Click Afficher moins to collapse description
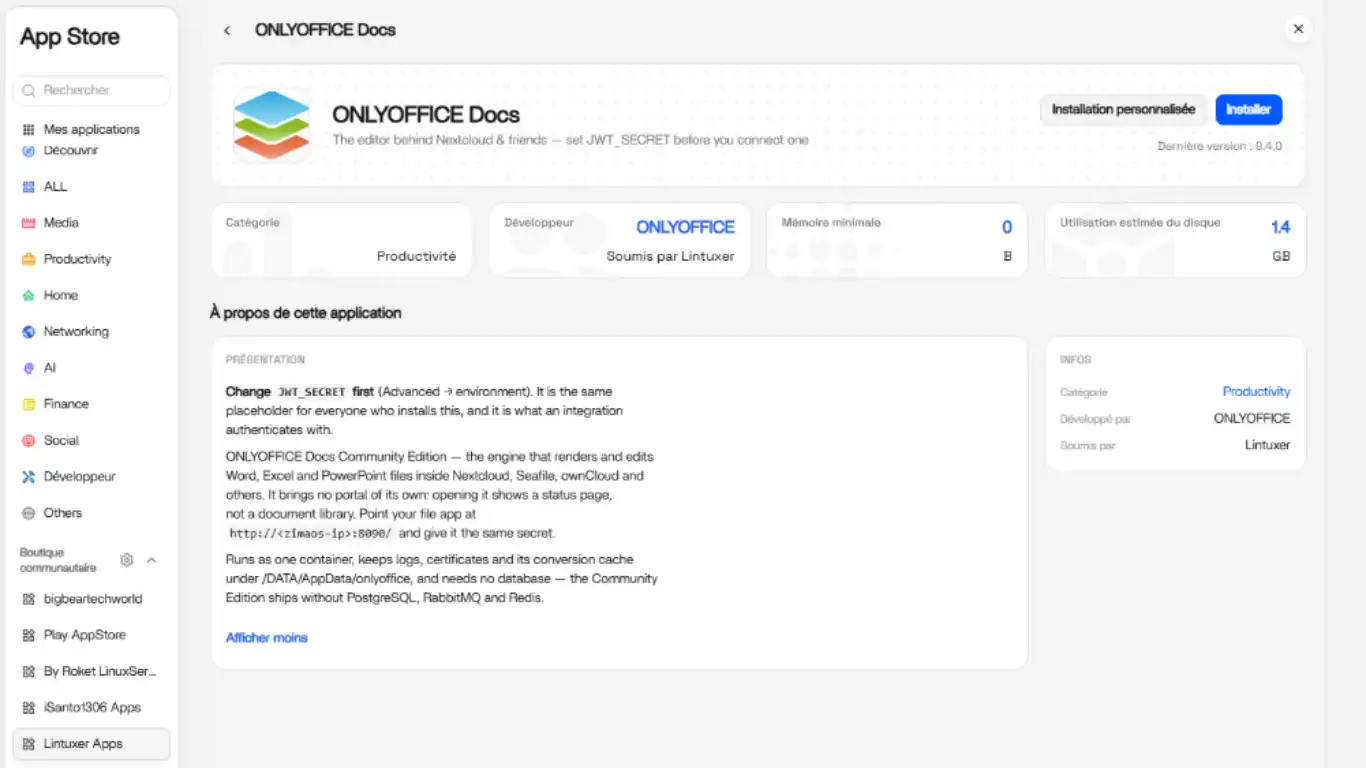This screenshot has height=768, width=1366. pyautogui.click(x=266, y=638)
